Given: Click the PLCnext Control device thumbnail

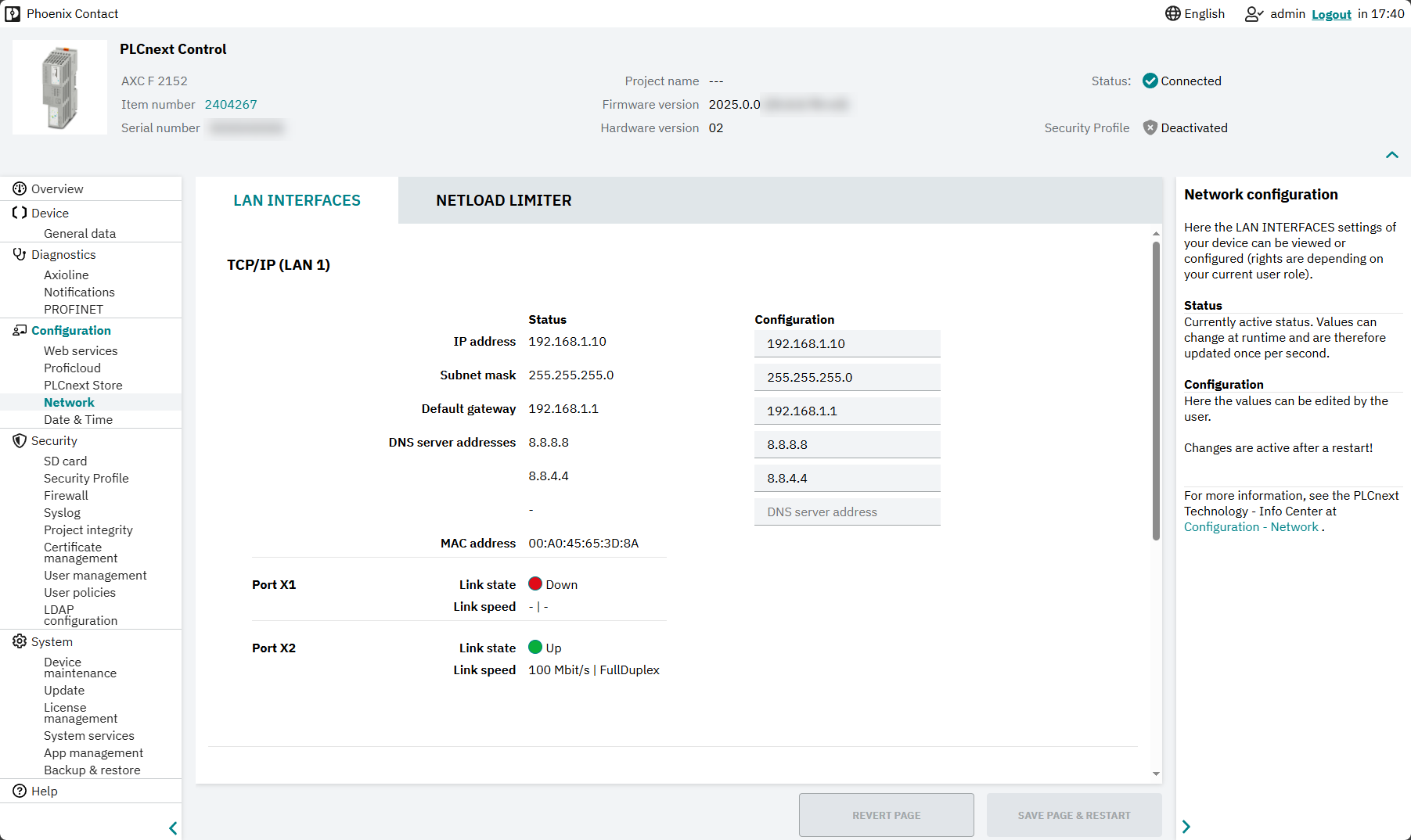Looking at the screenshot, I should point(60,88).
